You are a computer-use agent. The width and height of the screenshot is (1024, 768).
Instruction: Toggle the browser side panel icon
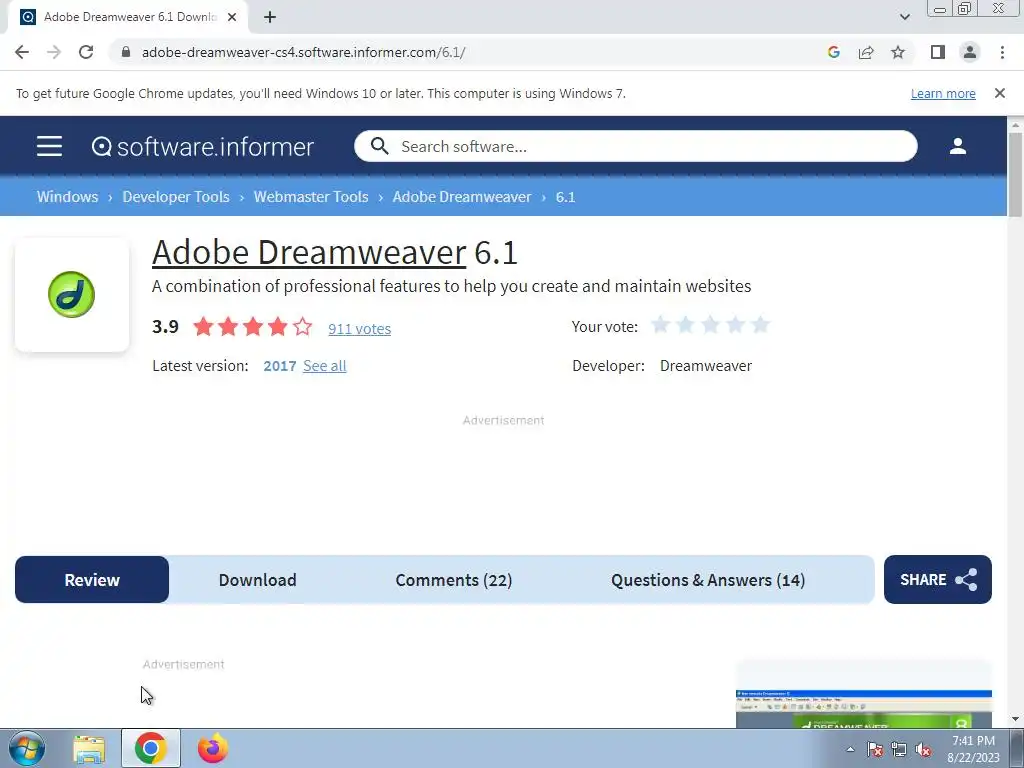pos(938,52)
